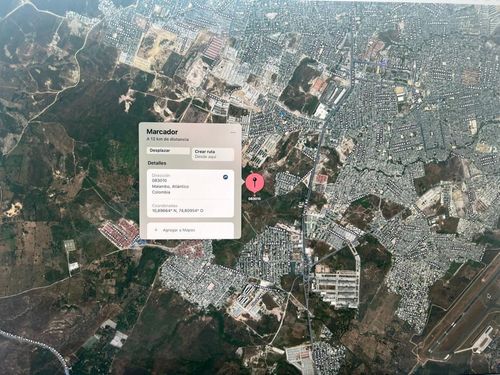Click the plus icon beside Agregar a Mapas
This screenshot has width=500, height=375.
(x=156, y=230)
